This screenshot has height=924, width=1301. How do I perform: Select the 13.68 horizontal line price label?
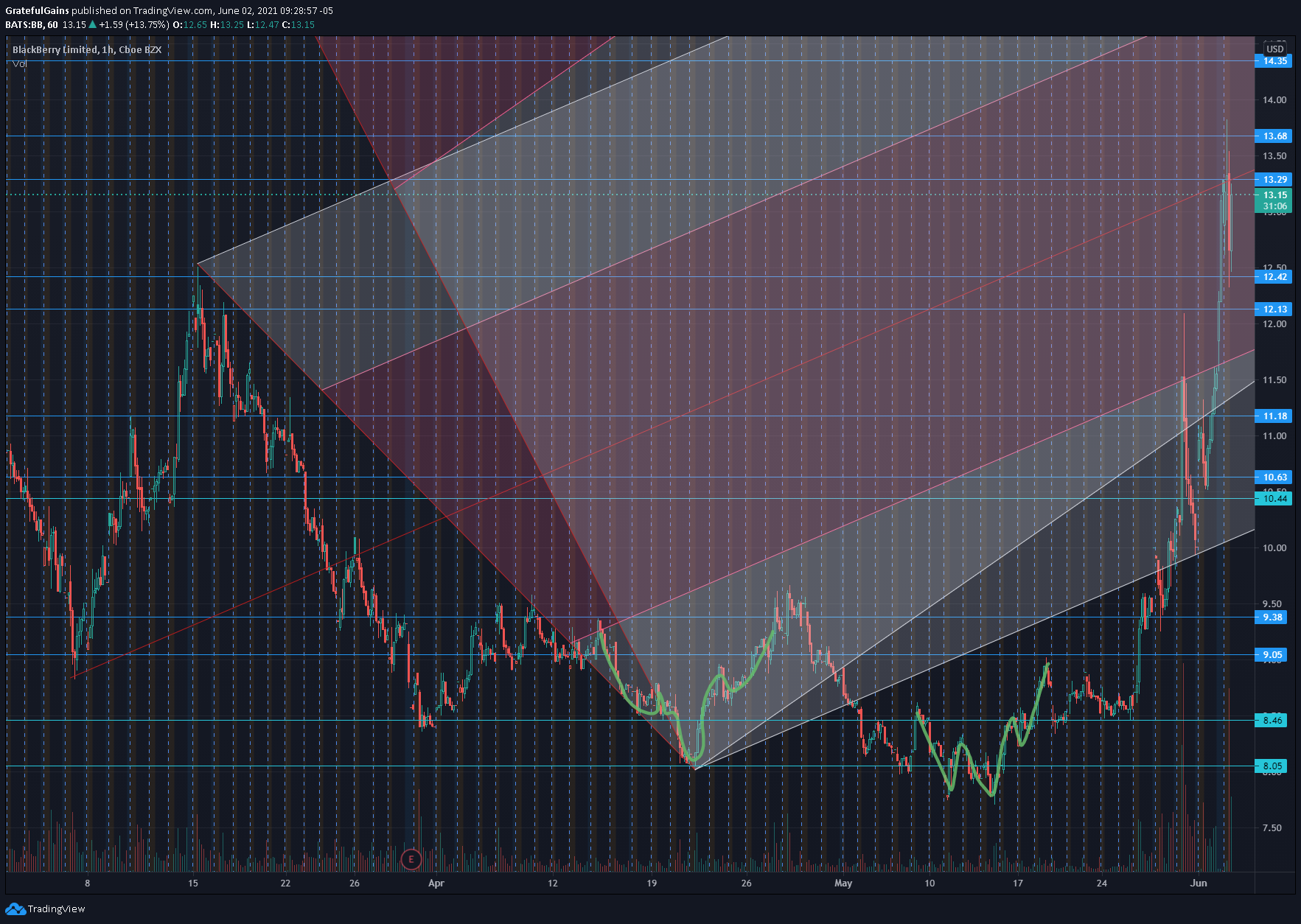1273,136
